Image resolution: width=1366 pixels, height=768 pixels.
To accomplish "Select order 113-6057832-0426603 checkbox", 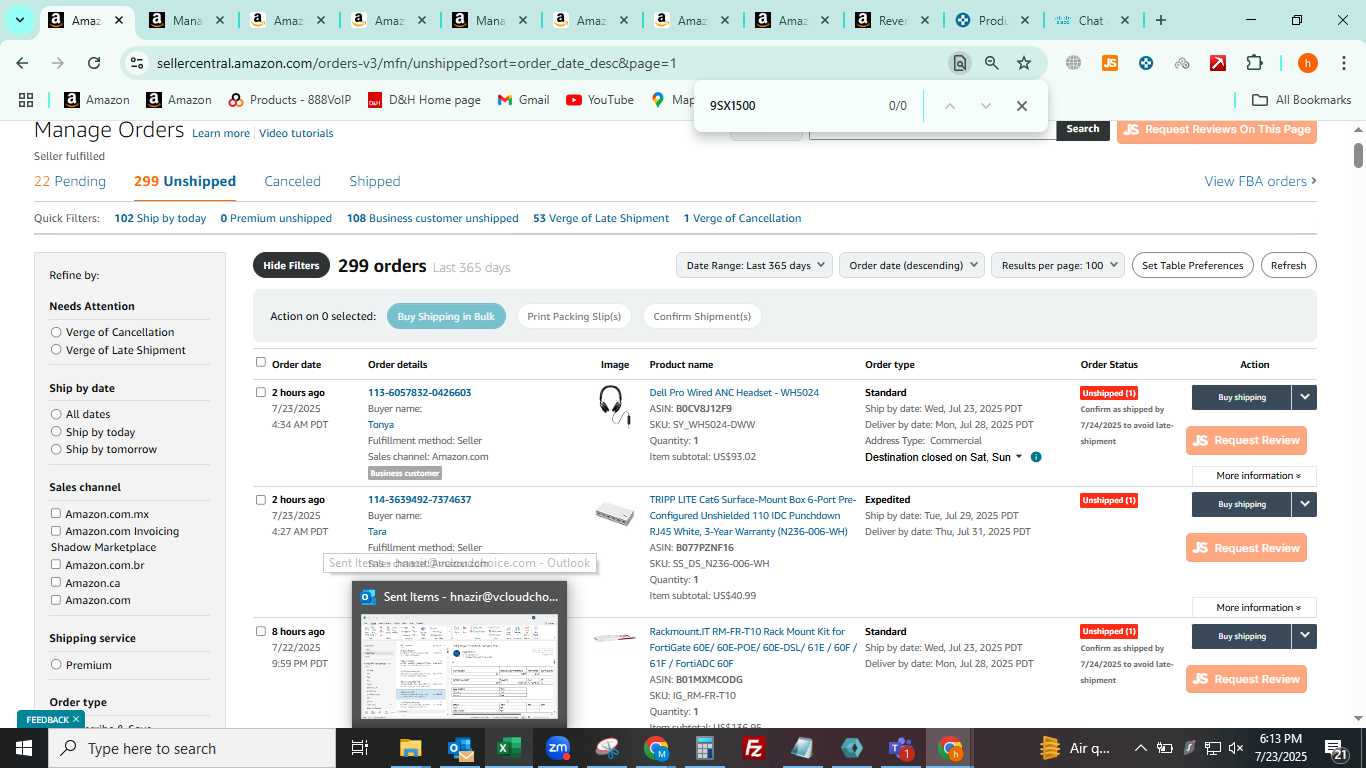I will pyautogui.click(x=261, y=392).
